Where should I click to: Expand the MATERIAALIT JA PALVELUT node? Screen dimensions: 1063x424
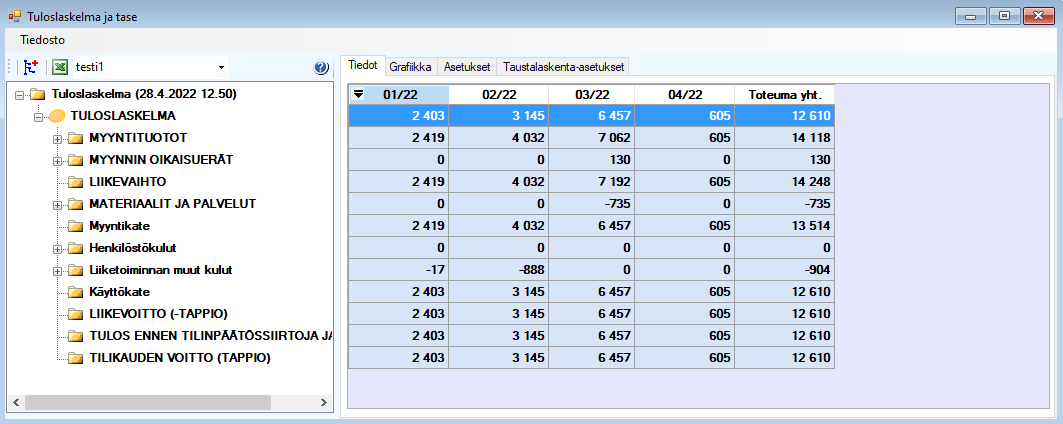pyautogui.click(x=57, y=205)
